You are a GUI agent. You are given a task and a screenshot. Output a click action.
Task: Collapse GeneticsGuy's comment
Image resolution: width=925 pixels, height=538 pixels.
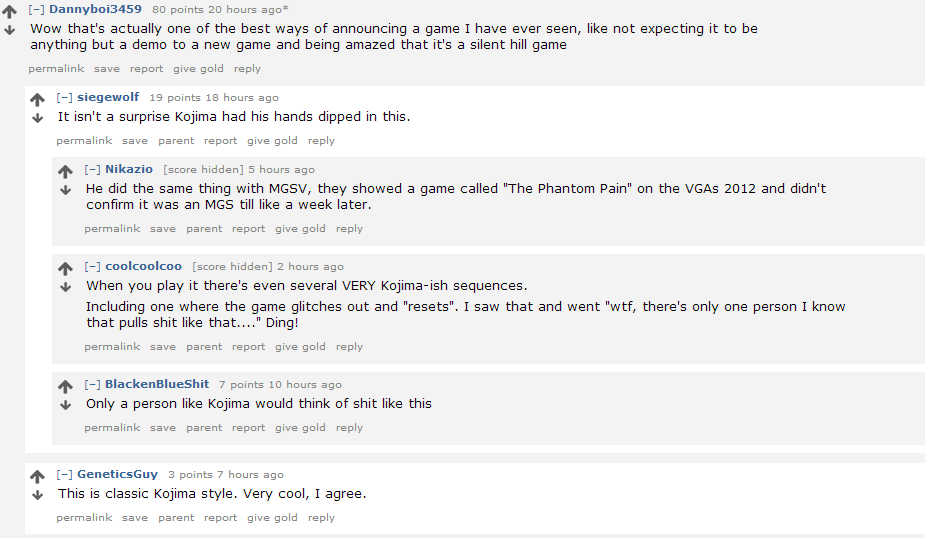[65, 474]
